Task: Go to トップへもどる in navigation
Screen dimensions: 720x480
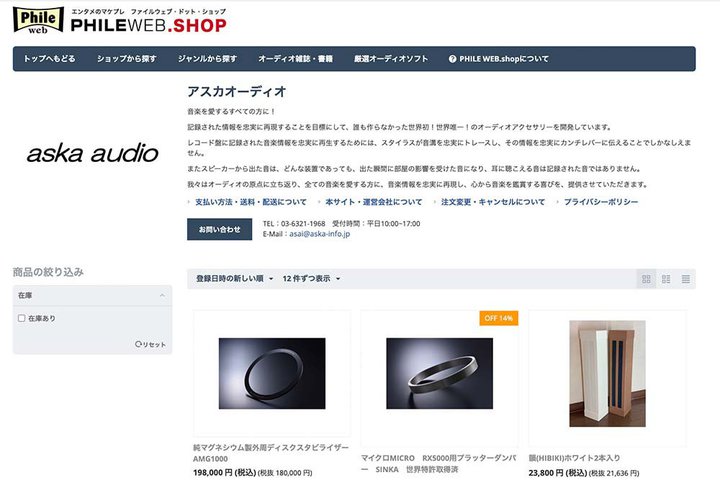Action: (x=49, y=59)
